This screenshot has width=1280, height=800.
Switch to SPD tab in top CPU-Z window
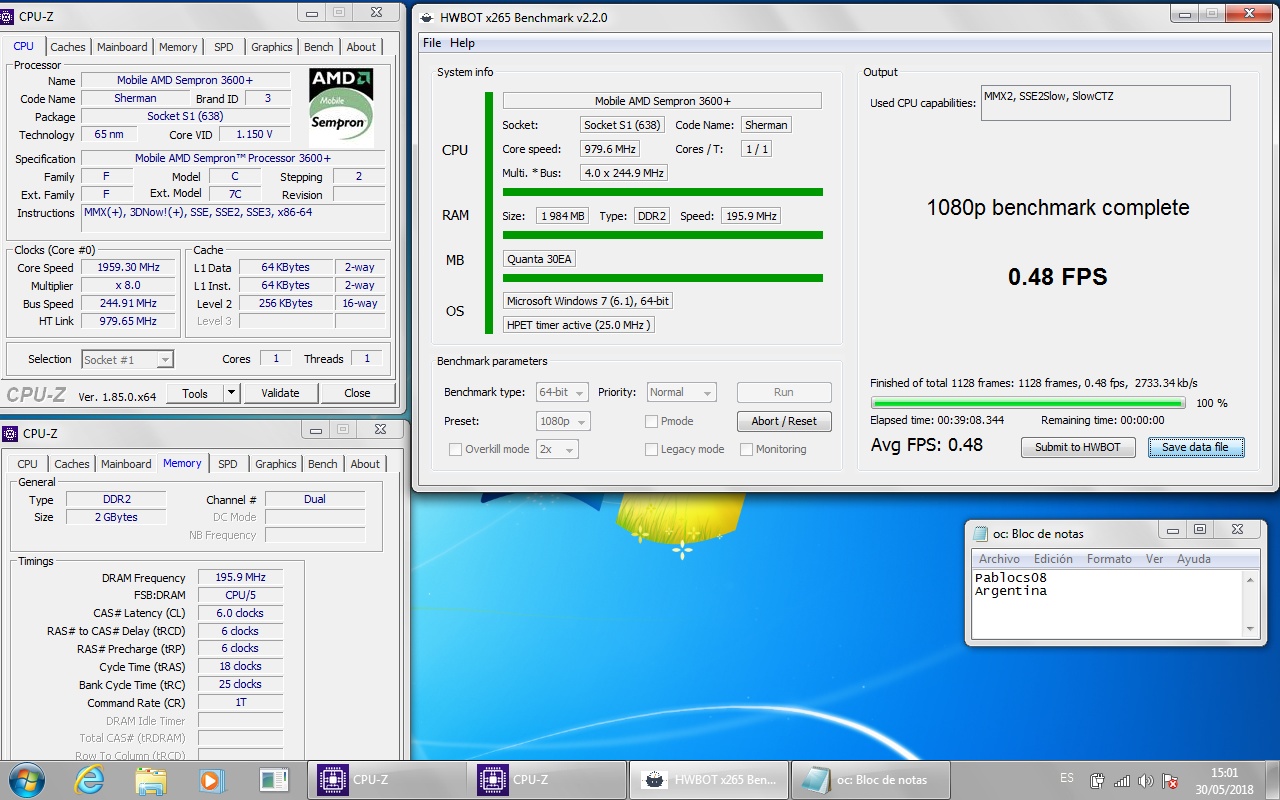224,47
